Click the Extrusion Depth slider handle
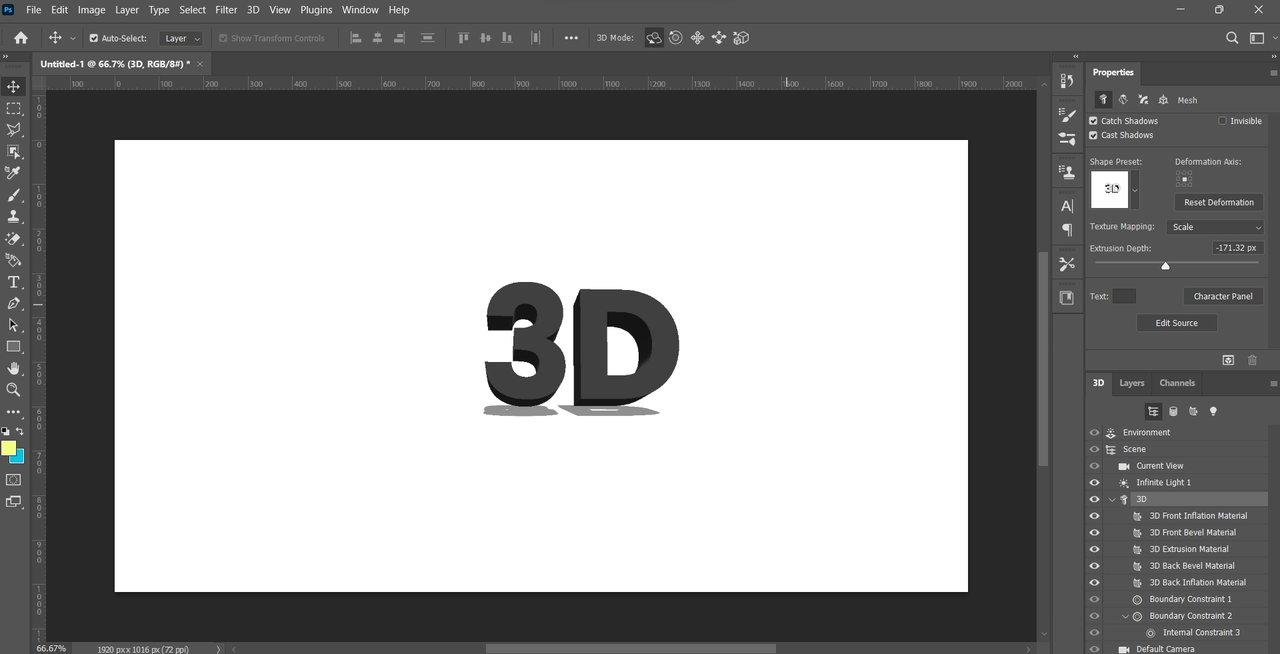The width and height of the screenshot is (1280, 654). click(1165, 266)
